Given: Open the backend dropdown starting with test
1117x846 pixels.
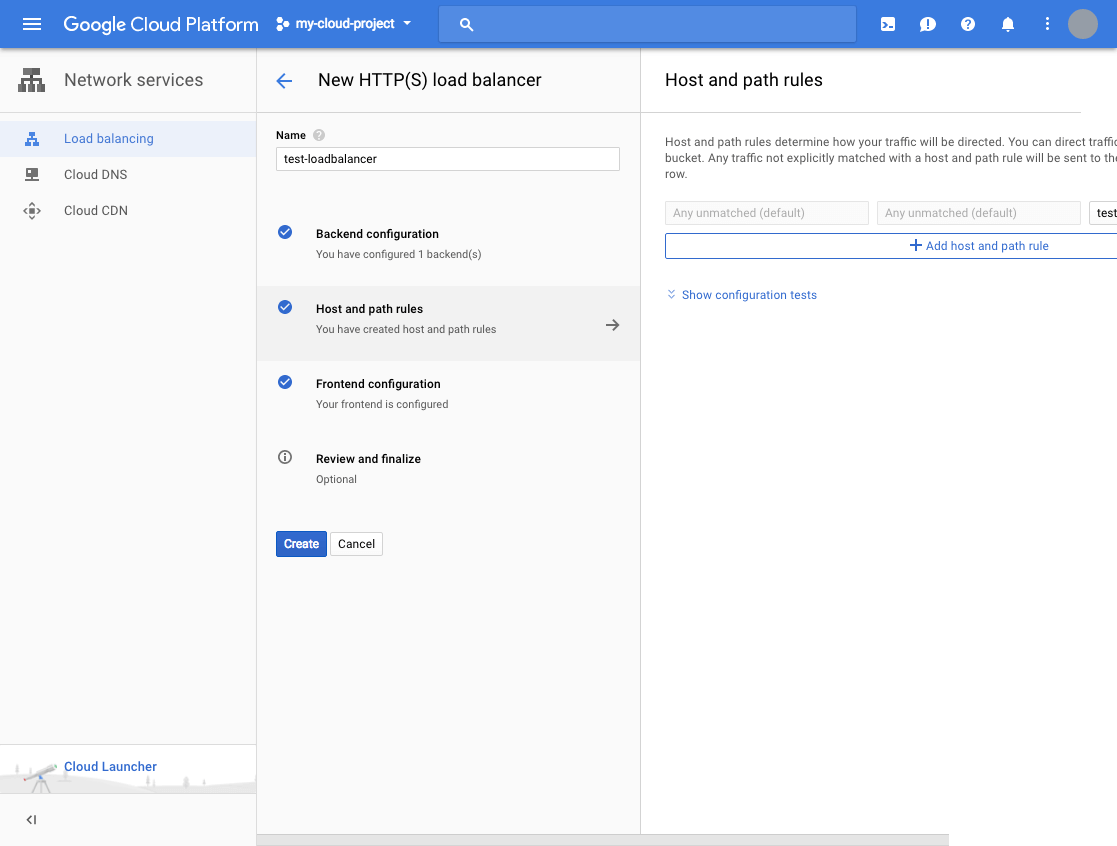Looking at the screenshot, I should [x=1103, y=213].
